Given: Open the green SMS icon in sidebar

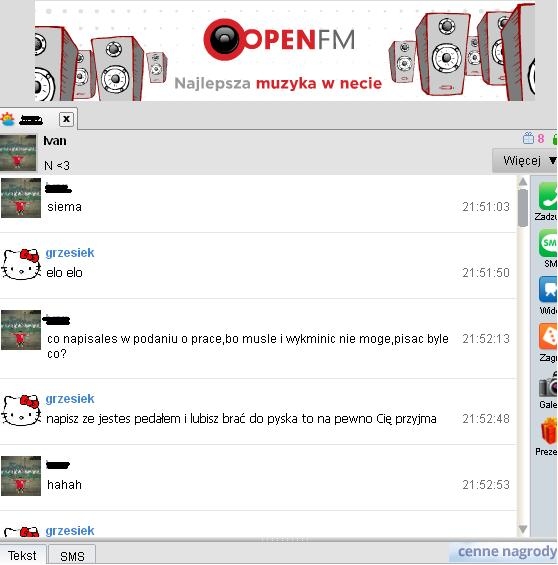Looking at the screenshot, I should tap(548, 244).
